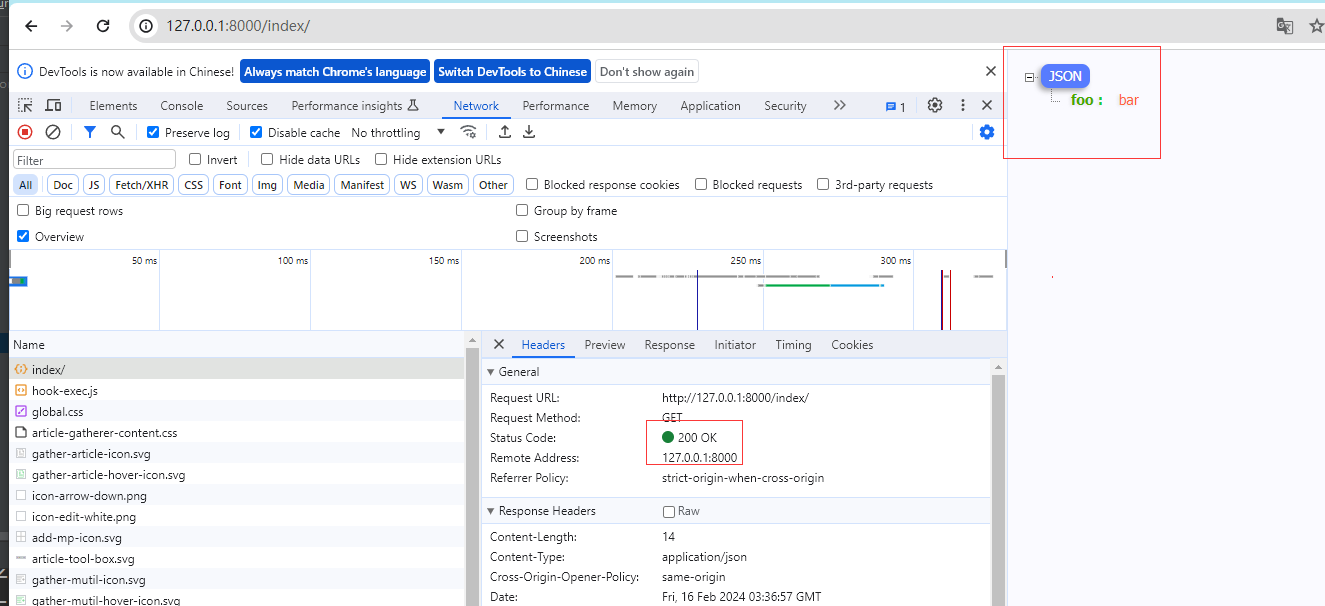
Task: Collapse the JSON tree node
Action: pyautogui.click(x=1030, y=77)
